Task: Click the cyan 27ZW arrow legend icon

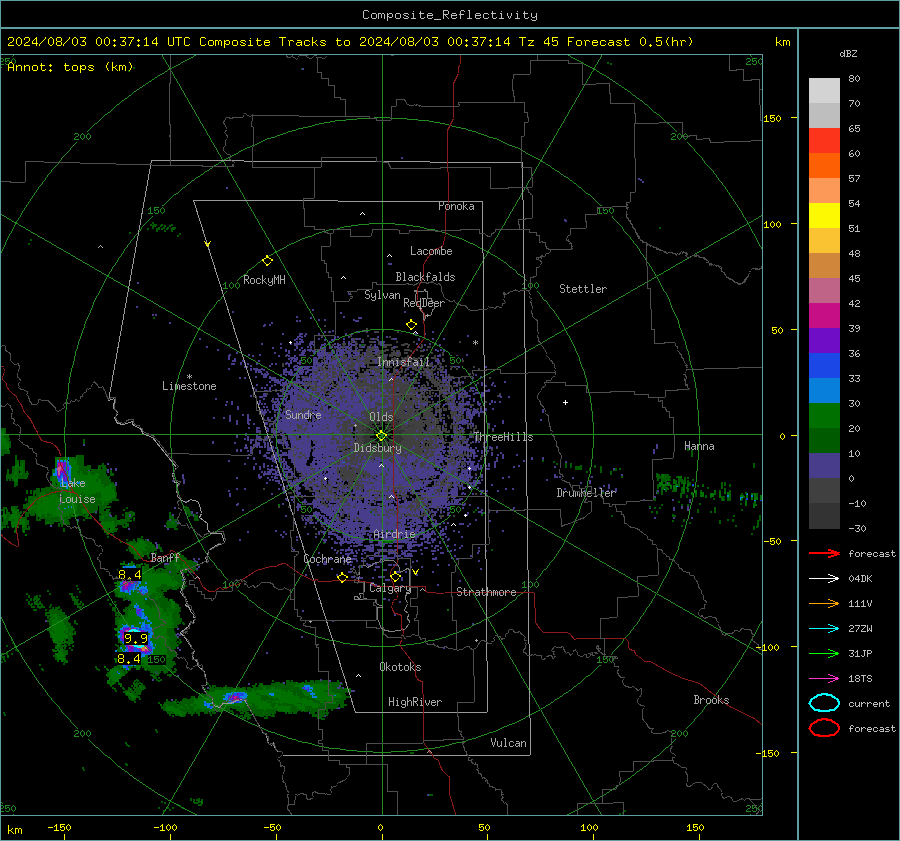Action: (x=824, y=629)
